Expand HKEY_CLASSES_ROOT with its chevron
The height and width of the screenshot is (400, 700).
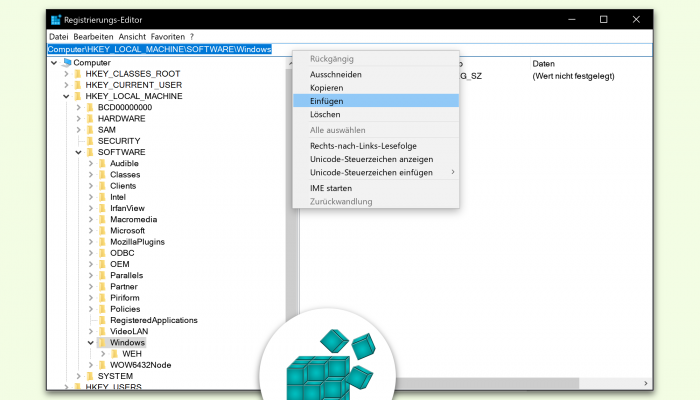tap(66, 74)
